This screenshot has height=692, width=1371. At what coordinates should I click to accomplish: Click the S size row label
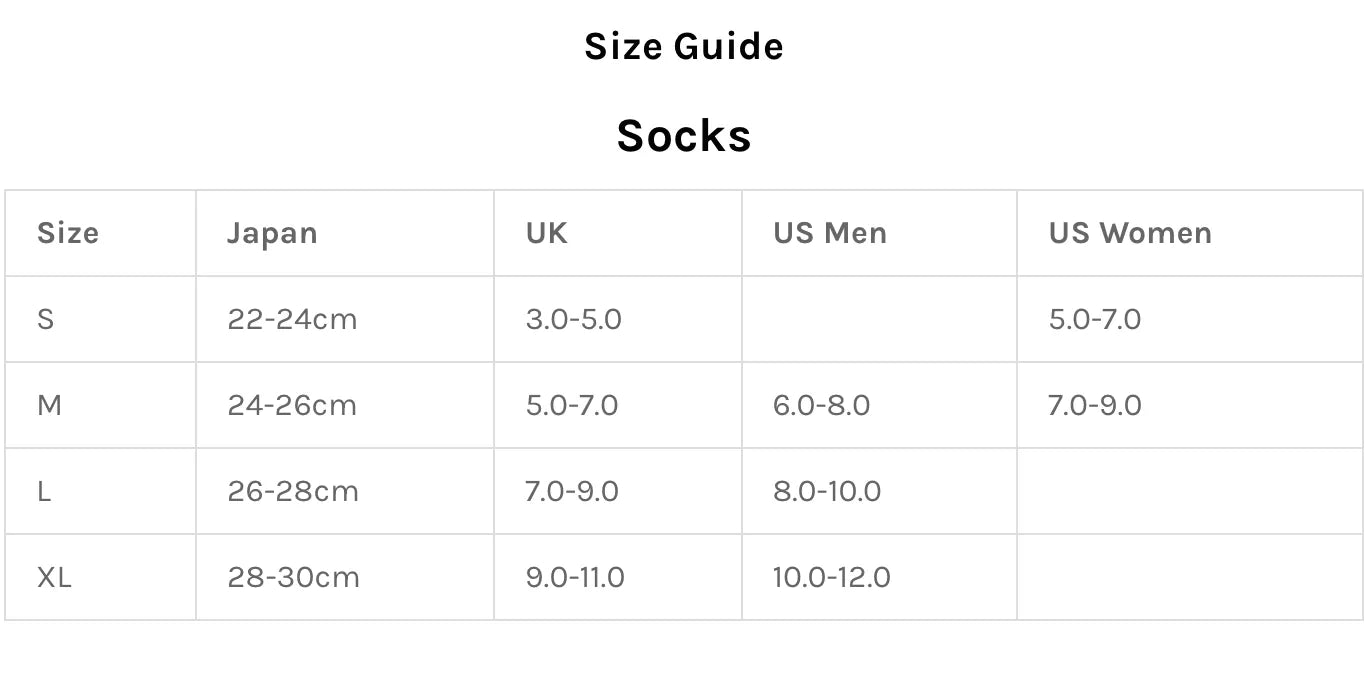tap(46, 319)
